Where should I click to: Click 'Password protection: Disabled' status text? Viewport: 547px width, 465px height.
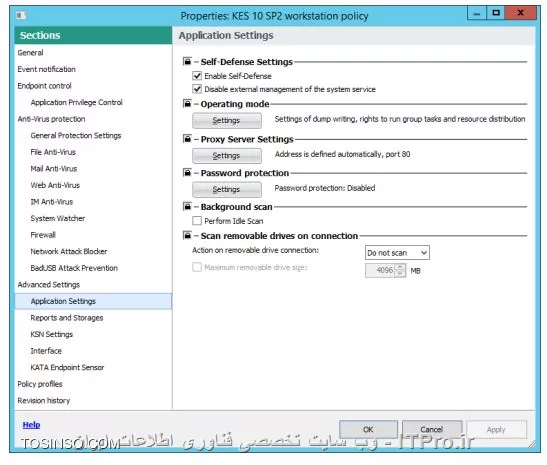pyautogui.click(x=325, y=188)
